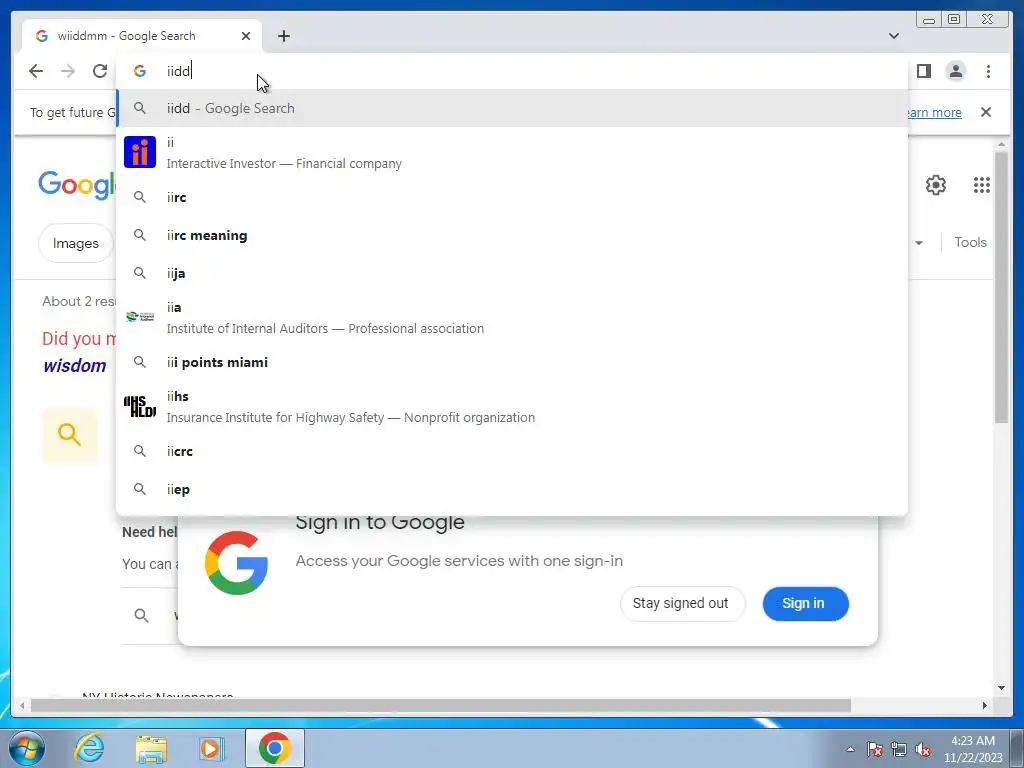Viewport: 1024px width, 768px height.
Task: Click the Interactive Investor ii logo icon
Action: click(x=140, y=152)
